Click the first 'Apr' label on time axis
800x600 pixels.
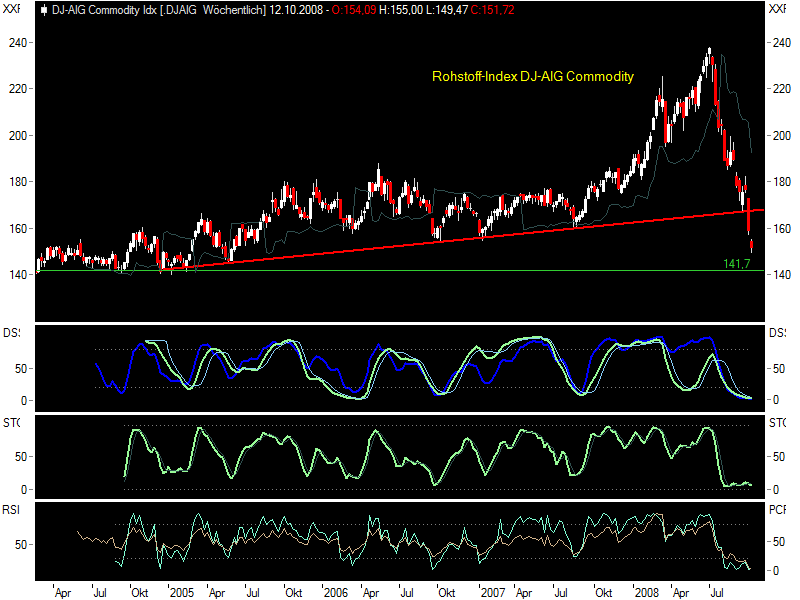pos(63,593)
